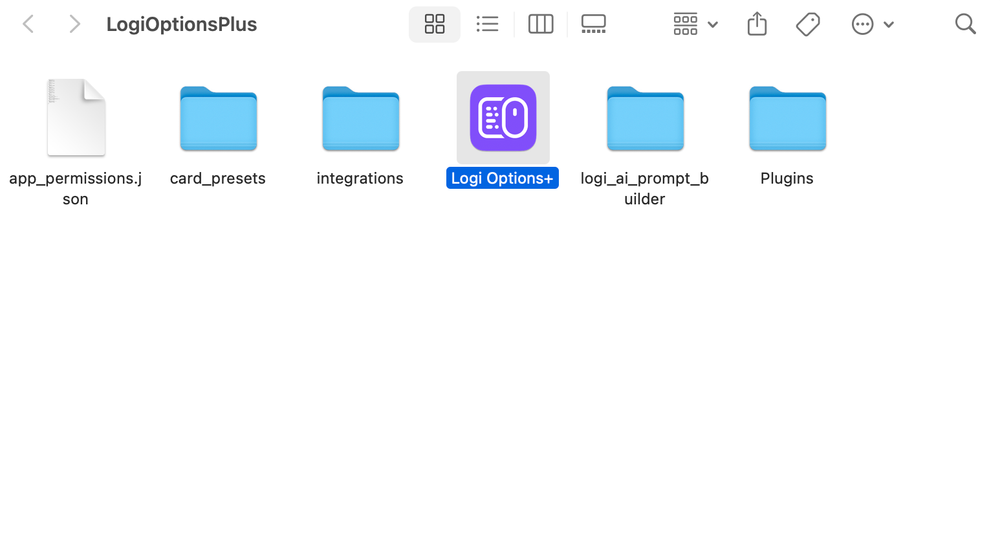Click the app_permissions.json file name
The height and width of the screenshot is (551, 1000).
click(x=75, y=189)
